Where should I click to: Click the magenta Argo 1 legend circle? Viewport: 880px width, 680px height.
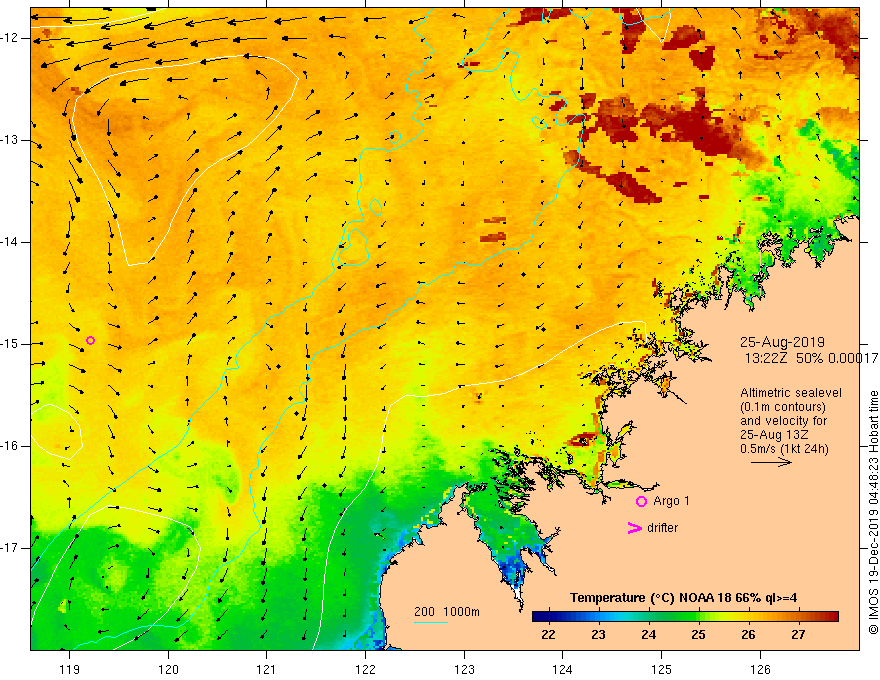641,502
